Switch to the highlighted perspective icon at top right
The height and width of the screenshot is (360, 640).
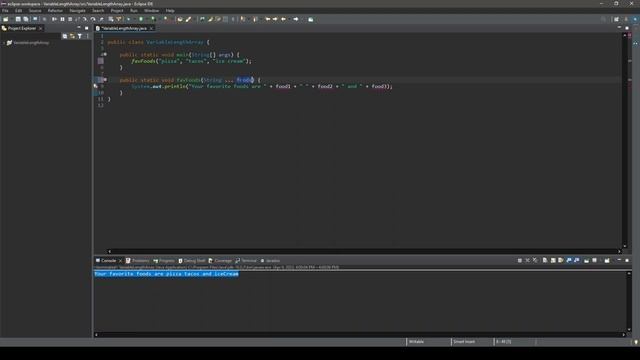pos(635,19)
